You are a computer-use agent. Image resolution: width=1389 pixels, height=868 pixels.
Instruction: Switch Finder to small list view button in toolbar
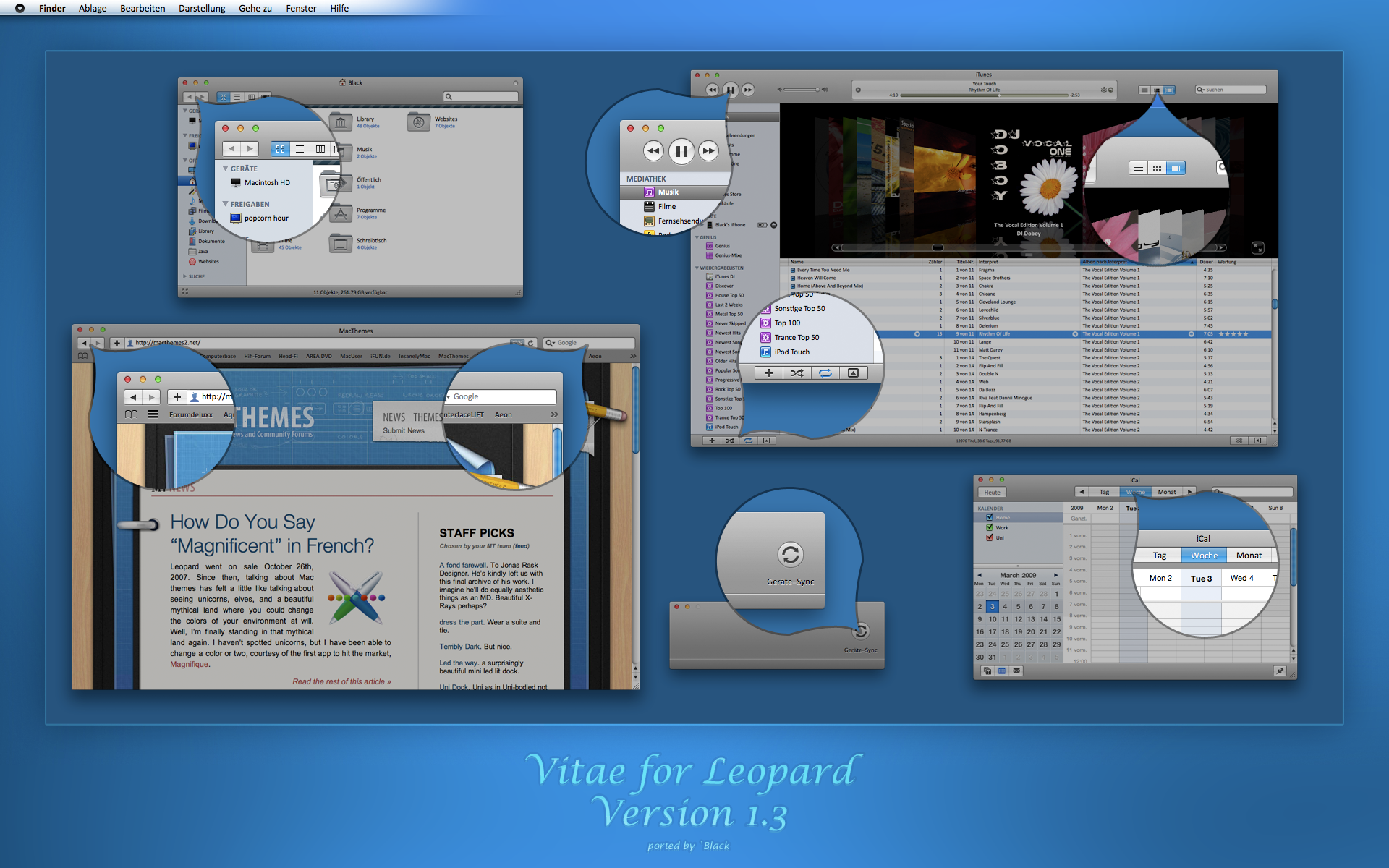click(237, 97)
